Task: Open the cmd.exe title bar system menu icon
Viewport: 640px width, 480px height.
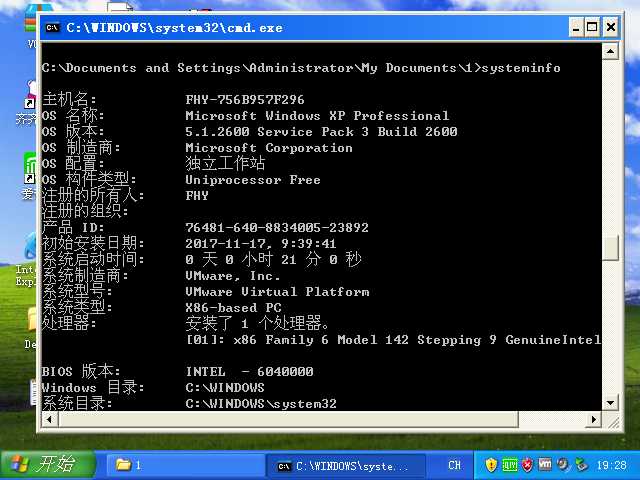Action: 53,28
